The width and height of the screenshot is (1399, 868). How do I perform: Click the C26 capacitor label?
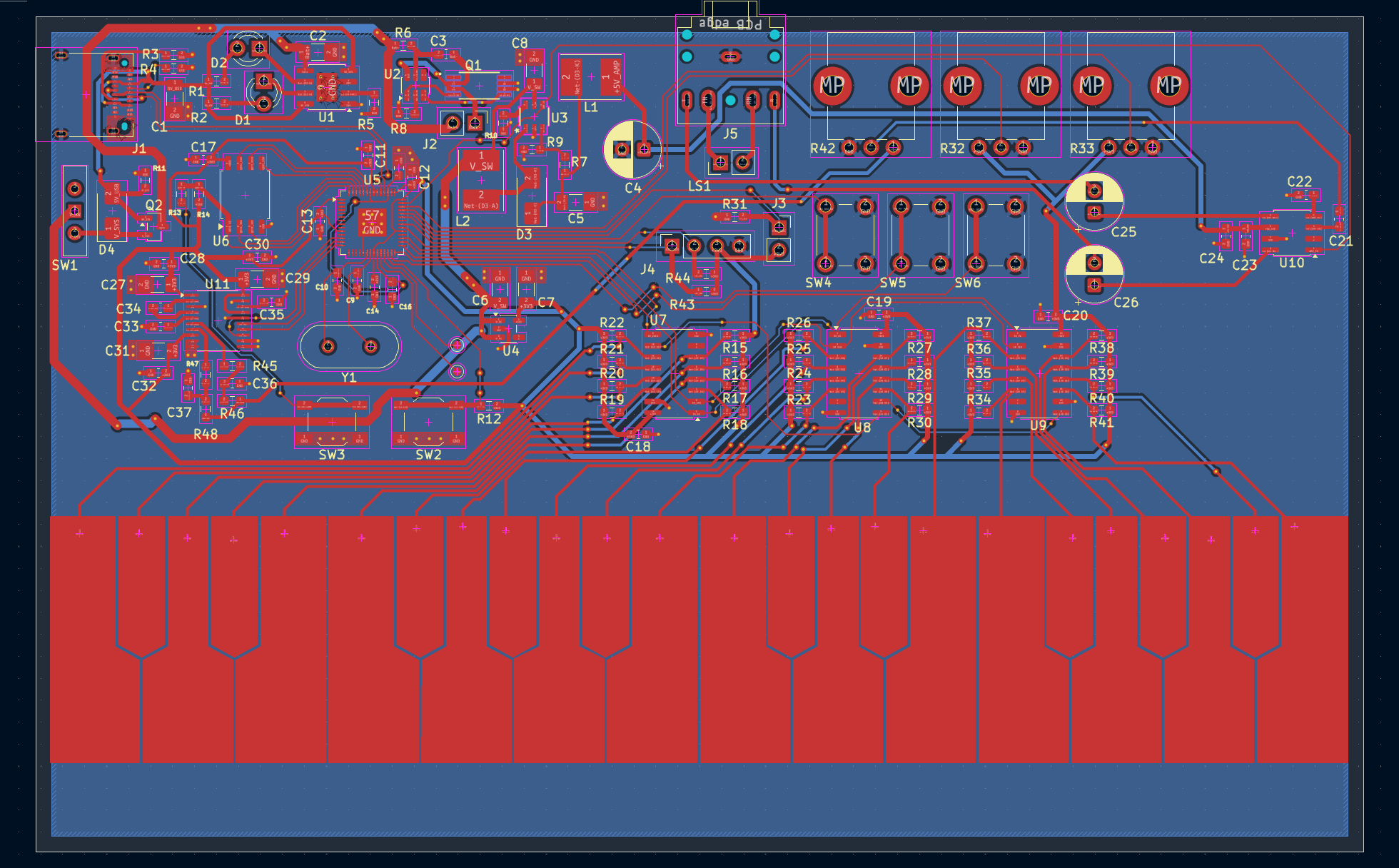pyautogui.click(x=1126, y=303)
